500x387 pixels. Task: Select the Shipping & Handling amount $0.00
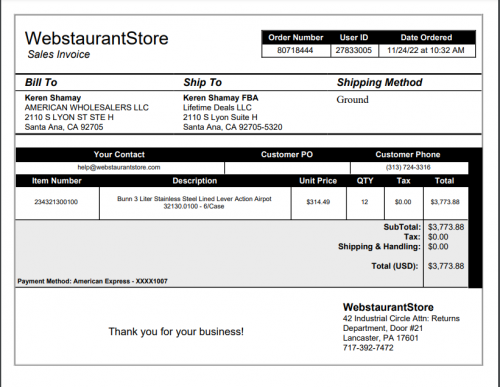coord(438,247)
